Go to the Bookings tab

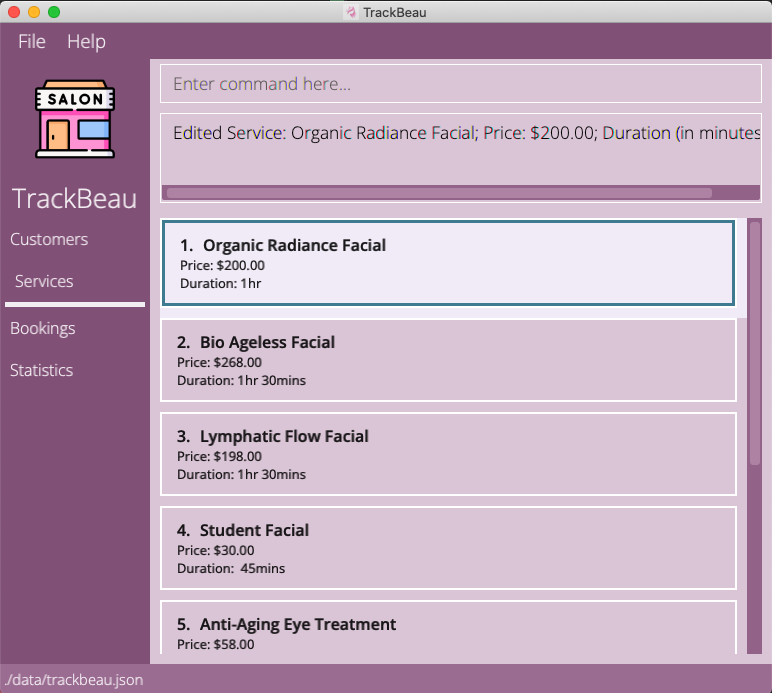click(43, 328)
